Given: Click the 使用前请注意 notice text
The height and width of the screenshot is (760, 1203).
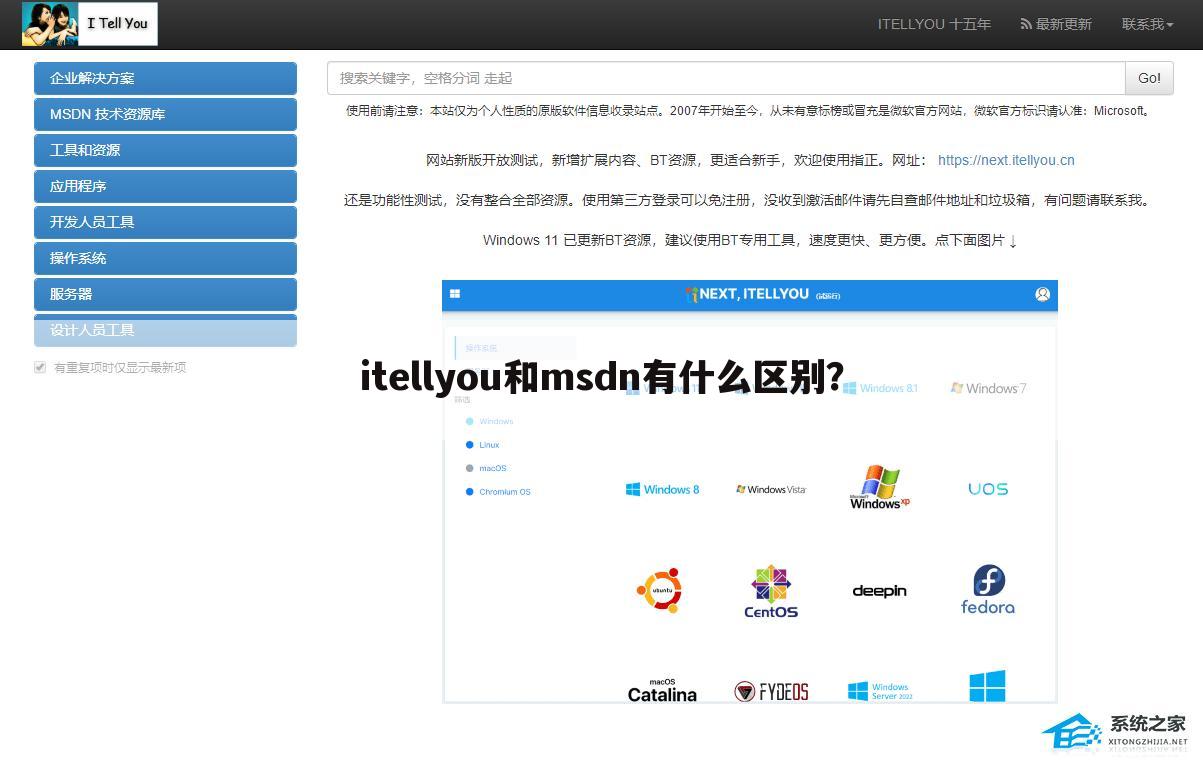Looking at the screenshot, I should [x=749, y=111].
